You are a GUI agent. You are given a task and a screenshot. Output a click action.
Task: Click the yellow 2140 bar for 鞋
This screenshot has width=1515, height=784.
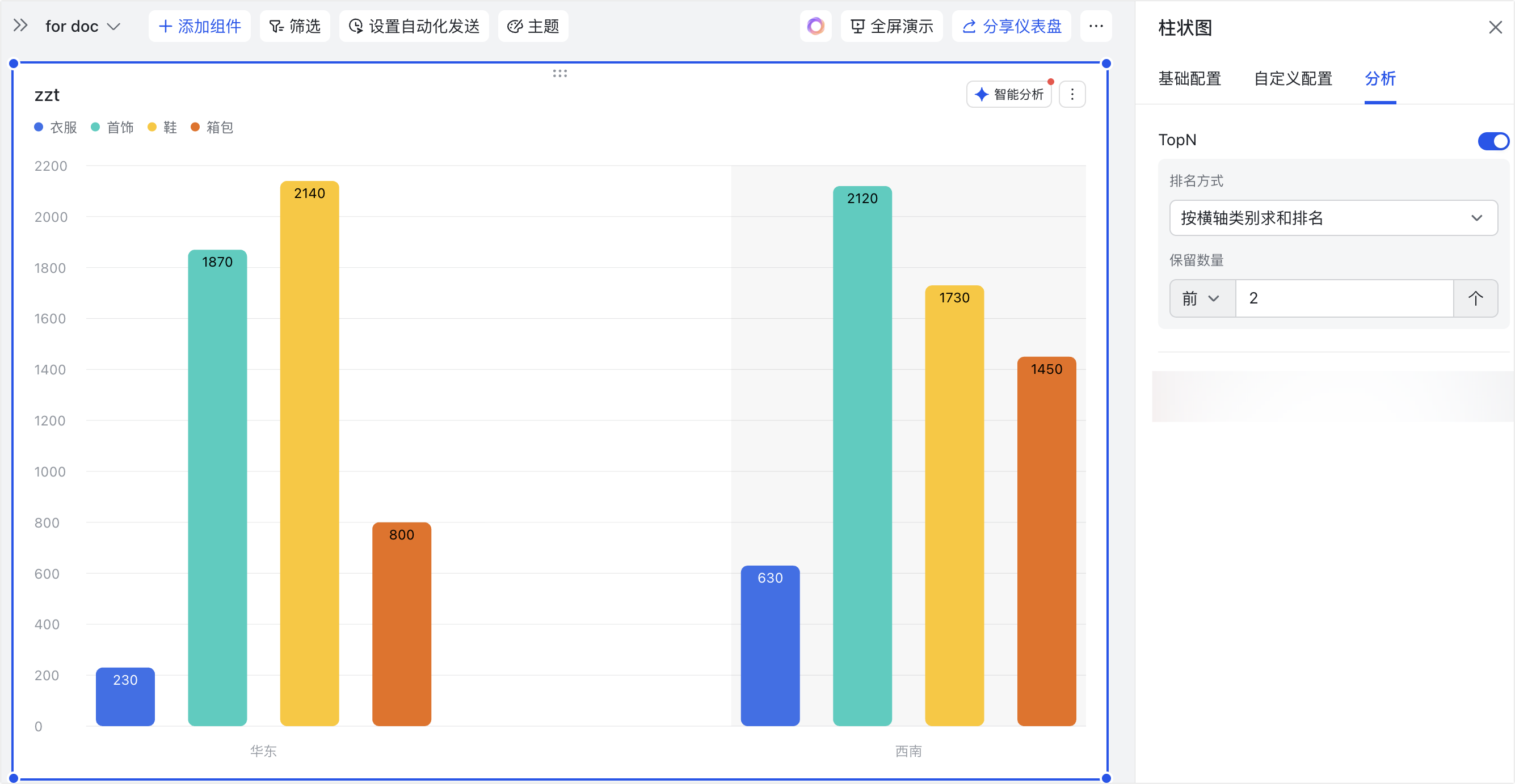pyautogui.click(x=309, y=453)
